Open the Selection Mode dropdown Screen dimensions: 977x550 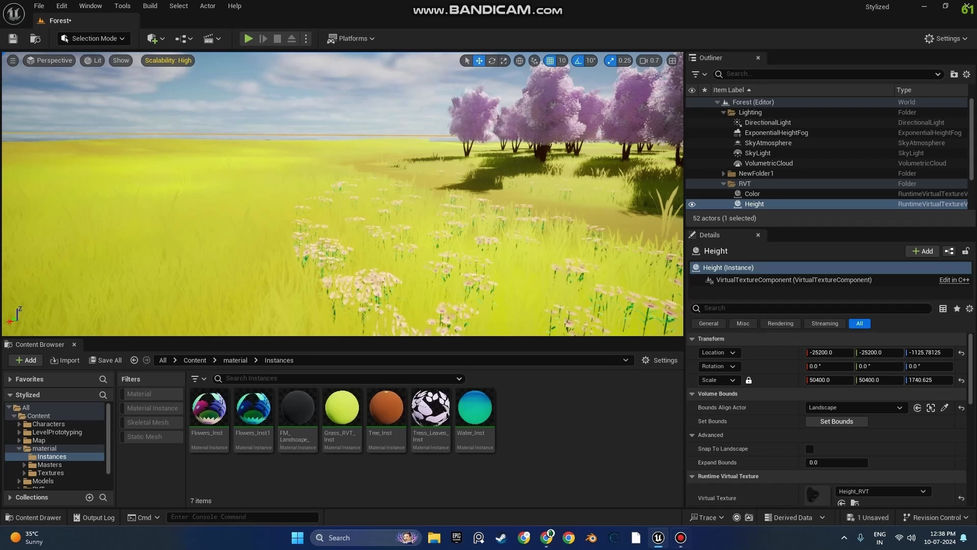point(94,38)
